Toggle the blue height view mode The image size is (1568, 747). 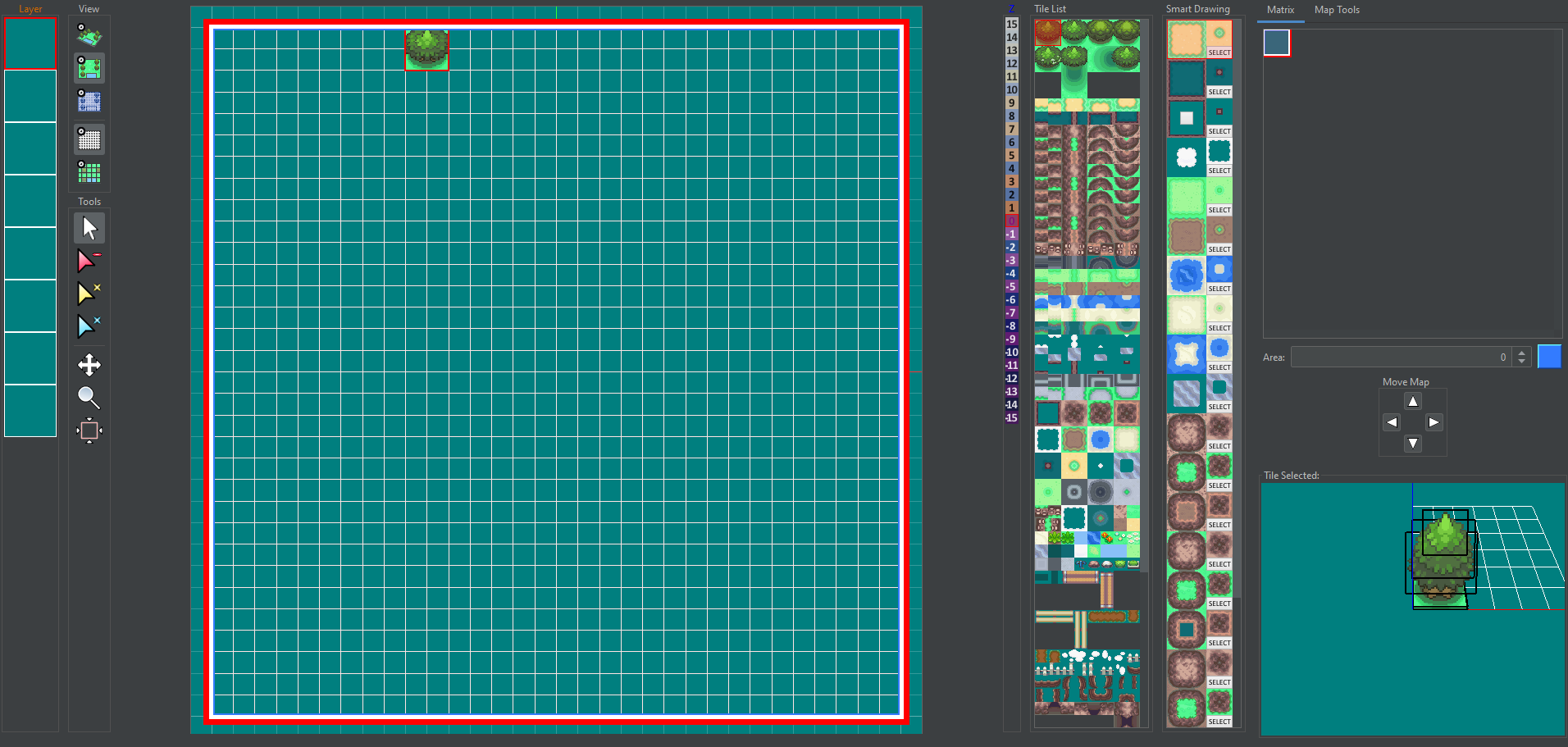[89, 102]
